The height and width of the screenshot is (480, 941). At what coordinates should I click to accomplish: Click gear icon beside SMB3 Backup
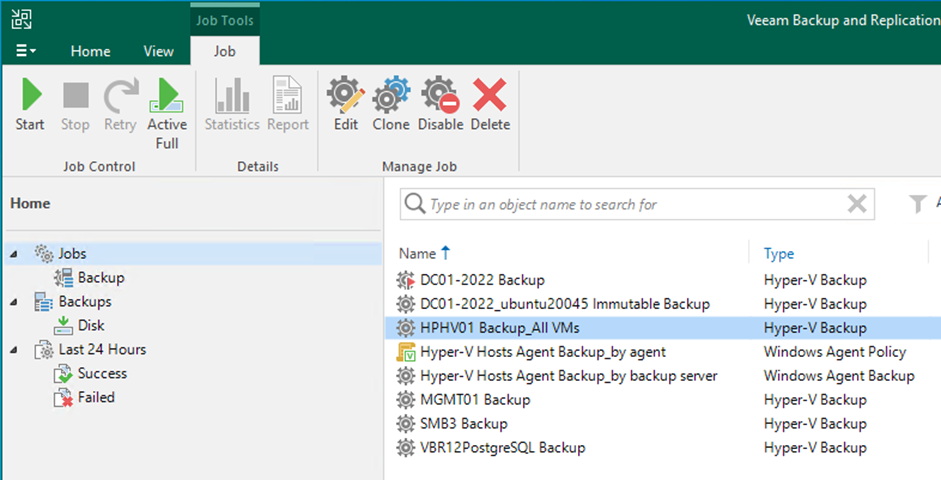tap(406, 424)
